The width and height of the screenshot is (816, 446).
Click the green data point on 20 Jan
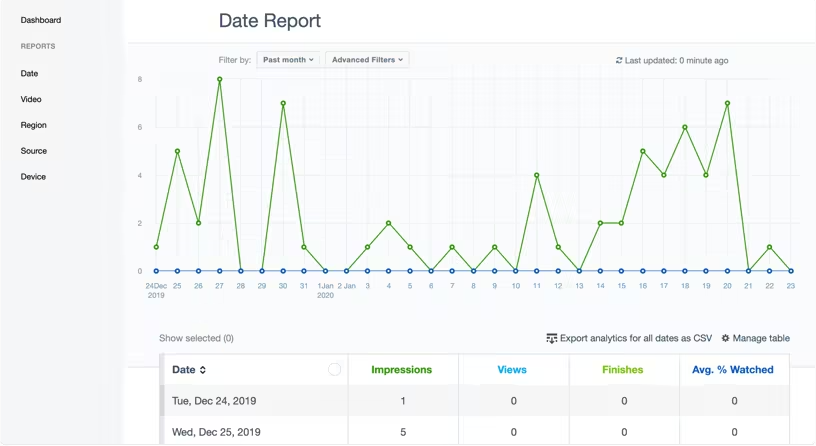[x=728, y=103]
